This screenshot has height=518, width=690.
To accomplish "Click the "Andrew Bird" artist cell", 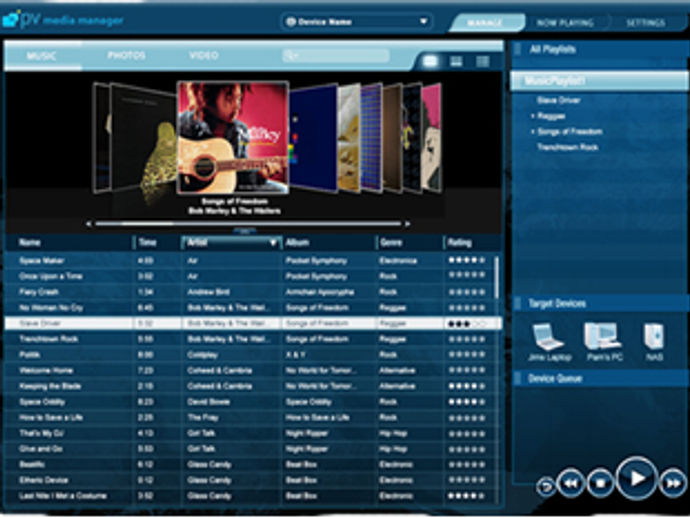I will (x=209, y=292).
